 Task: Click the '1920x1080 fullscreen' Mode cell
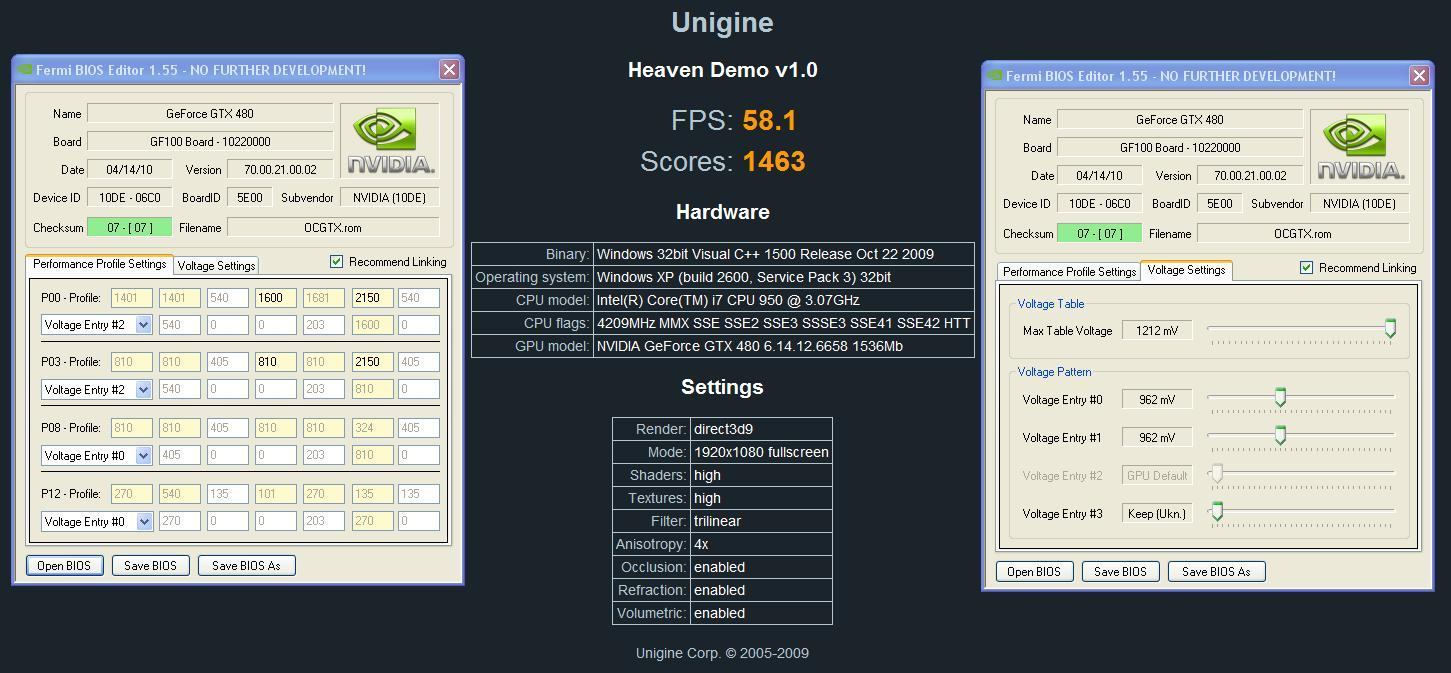pos(761,452)
